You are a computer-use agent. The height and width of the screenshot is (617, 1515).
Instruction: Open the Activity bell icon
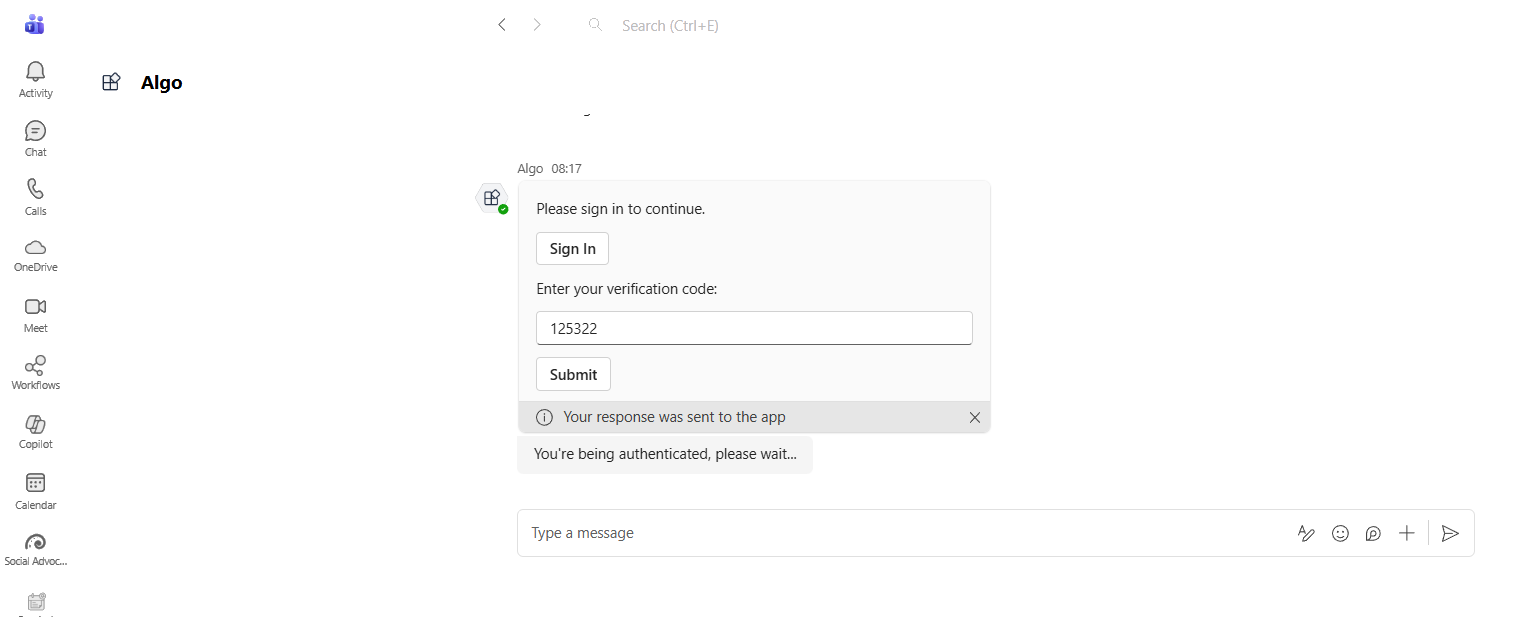click(35, 72)
